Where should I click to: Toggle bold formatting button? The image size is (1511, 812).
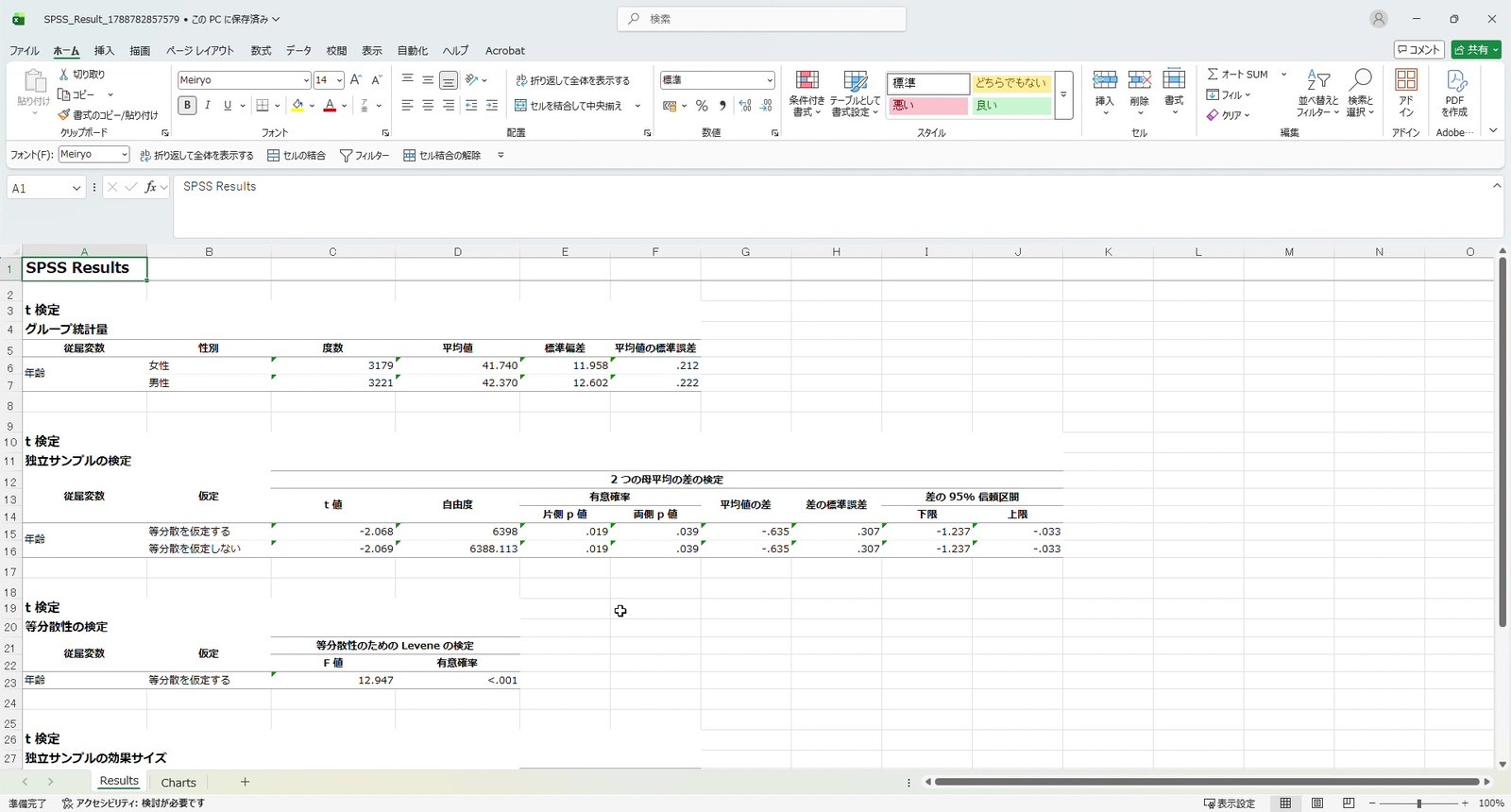[187, 106]
